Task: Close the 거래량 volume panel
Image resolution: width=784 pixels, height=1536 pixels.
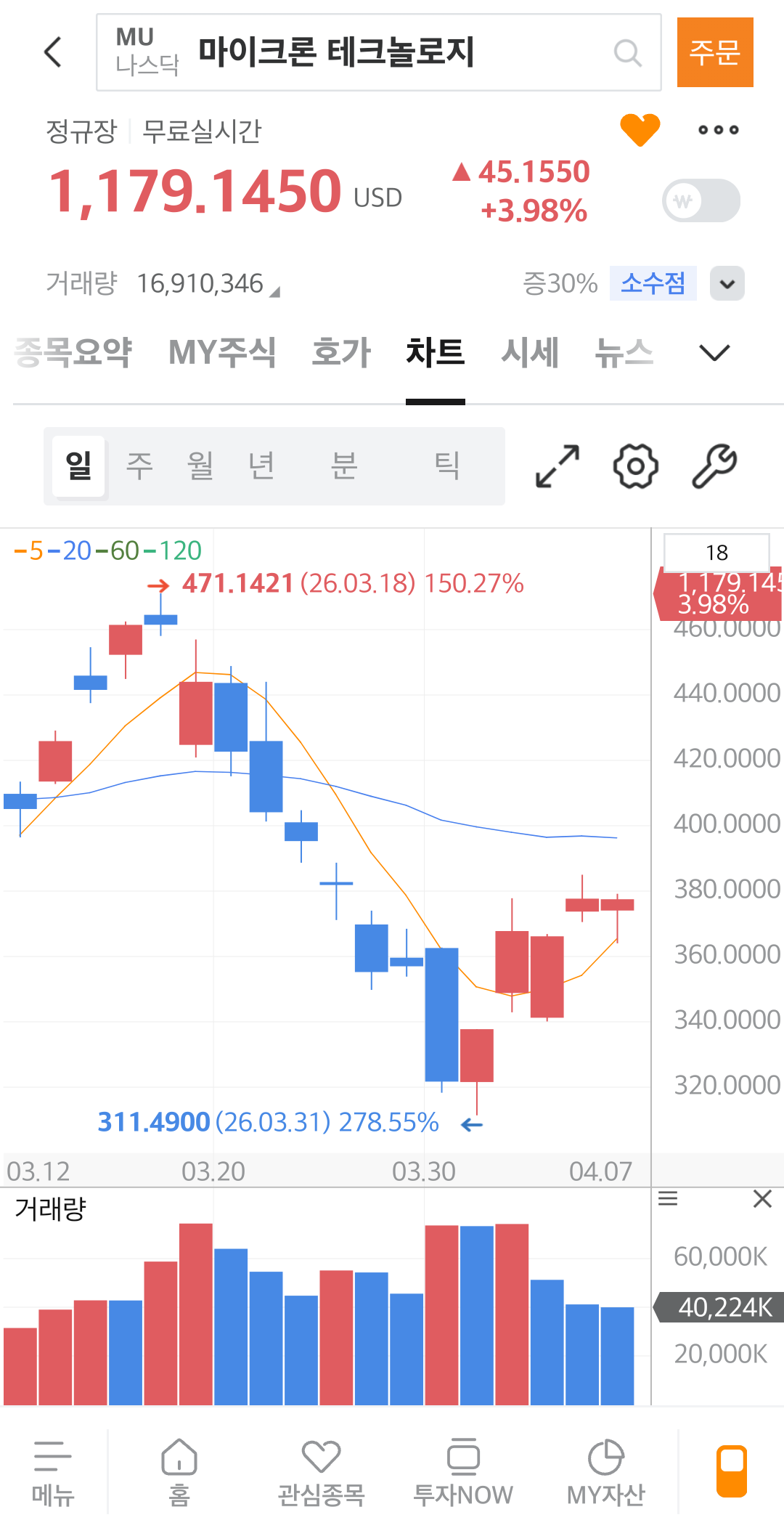Action: point(762,1199)
